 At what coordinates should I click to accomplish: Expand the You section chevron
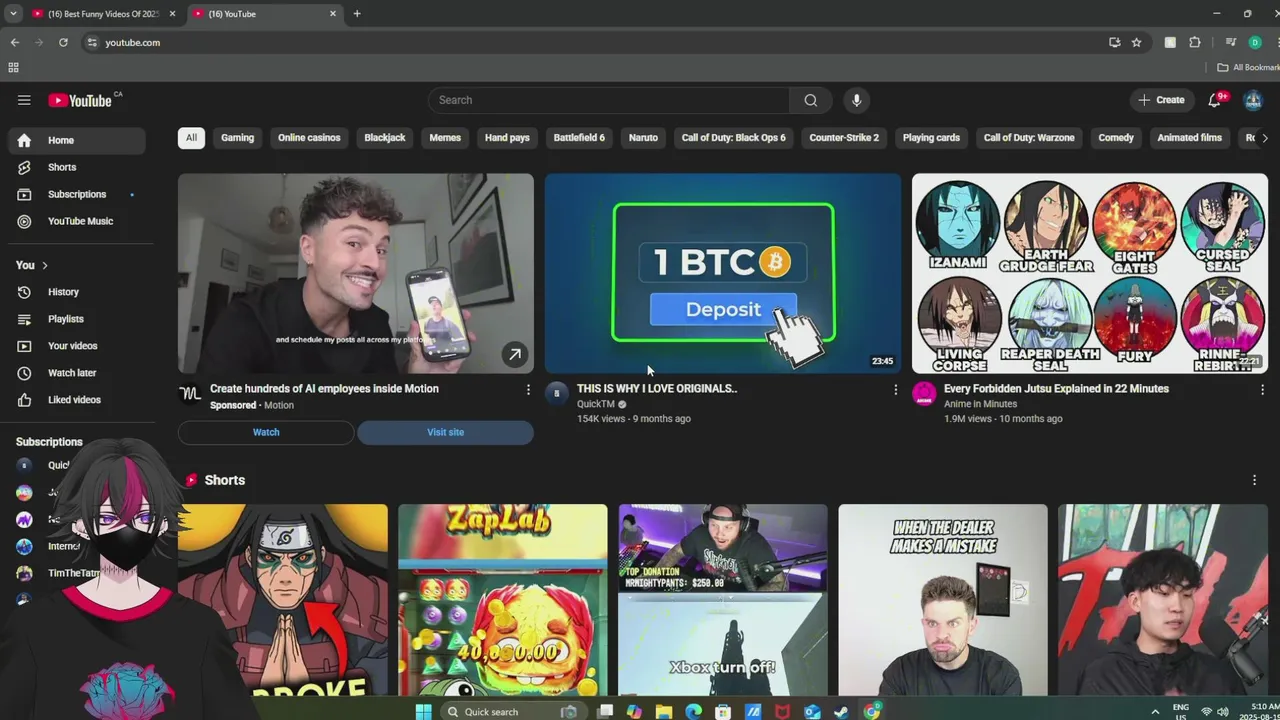(x=44, y=265)
